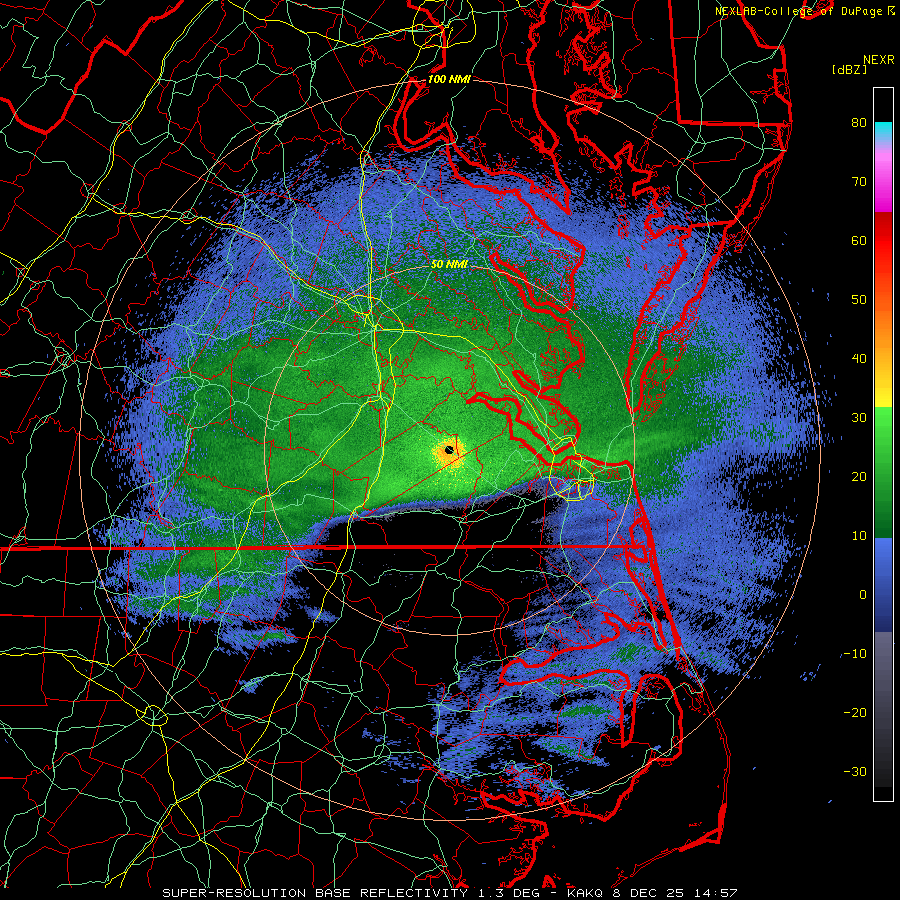900x900 pixels.
Task: Click the [dBZ] unit label
Action: click(x=849, y=69)
